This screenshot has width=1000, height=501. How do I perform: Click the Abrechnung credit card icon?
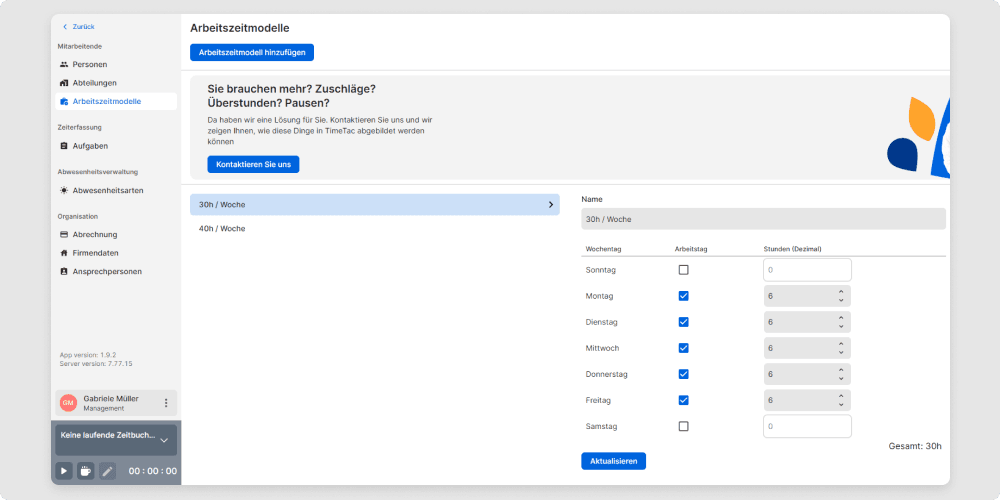(64, 235)
